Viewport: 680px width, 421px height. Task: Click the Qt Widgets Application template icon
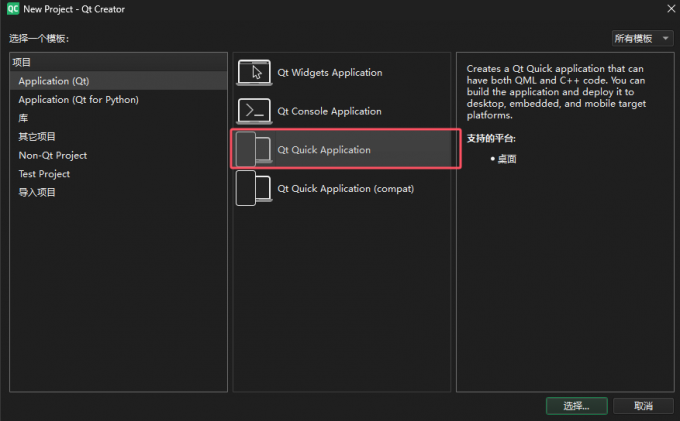tap(254, 72)
